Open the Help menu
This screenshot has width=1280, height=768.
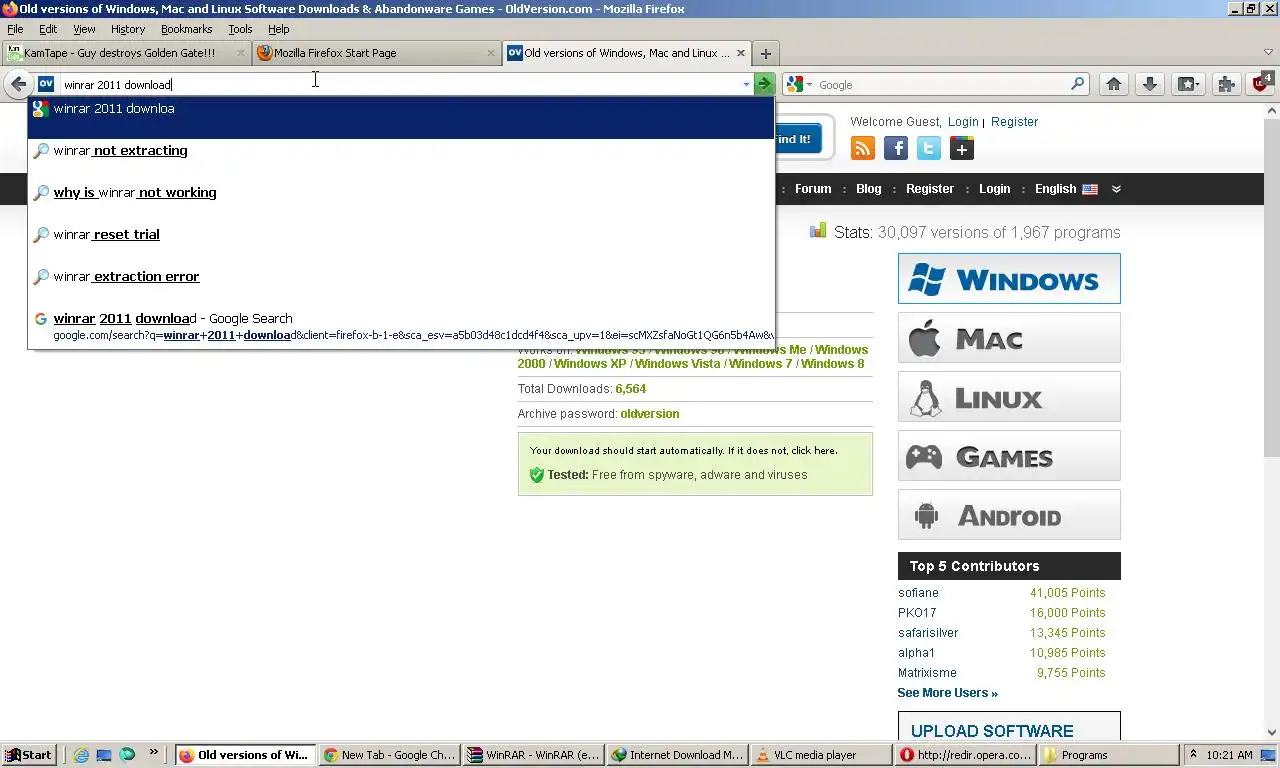[279, 29]
